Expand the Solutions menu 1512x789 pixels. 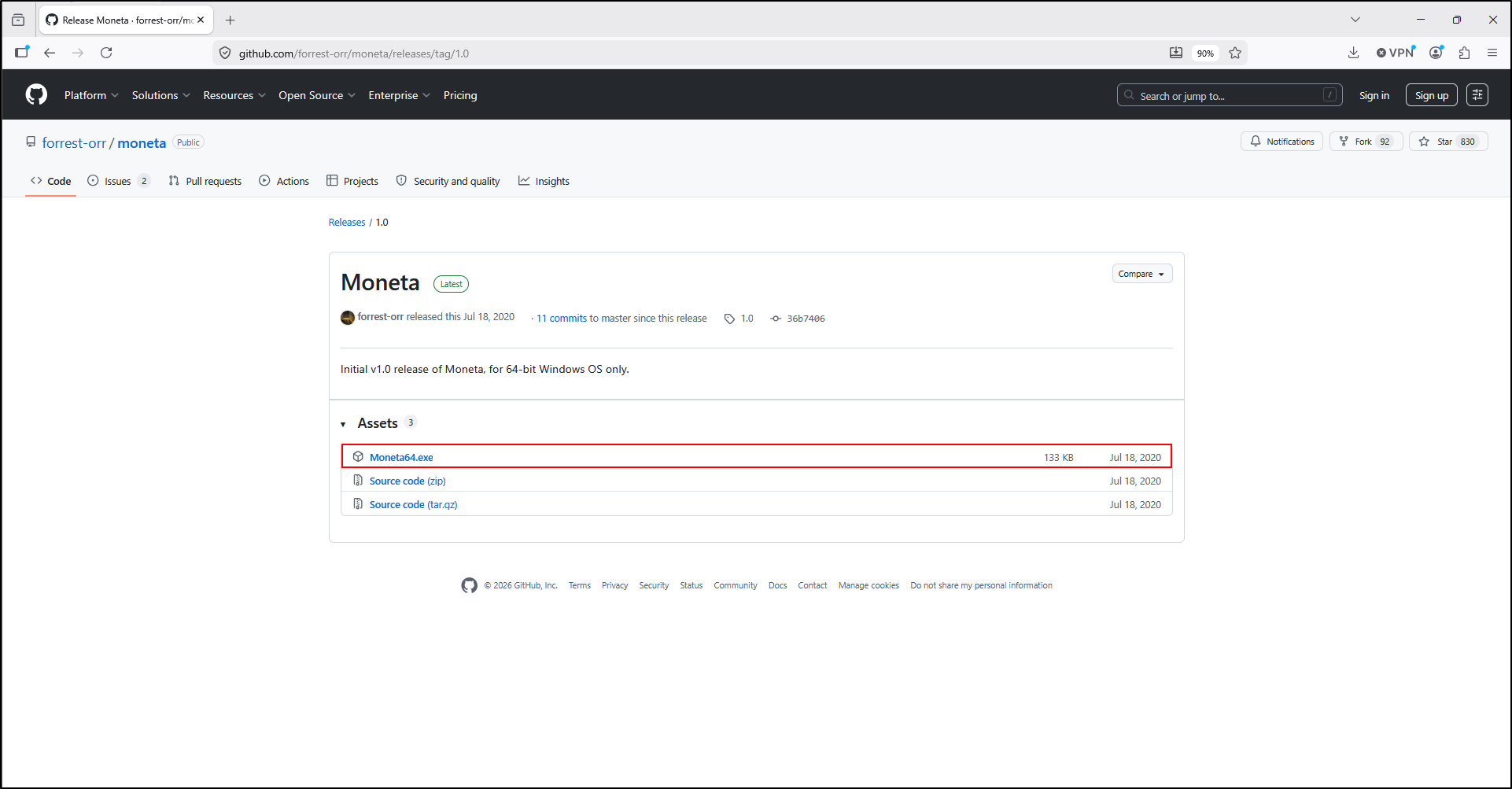coord(161,95)
